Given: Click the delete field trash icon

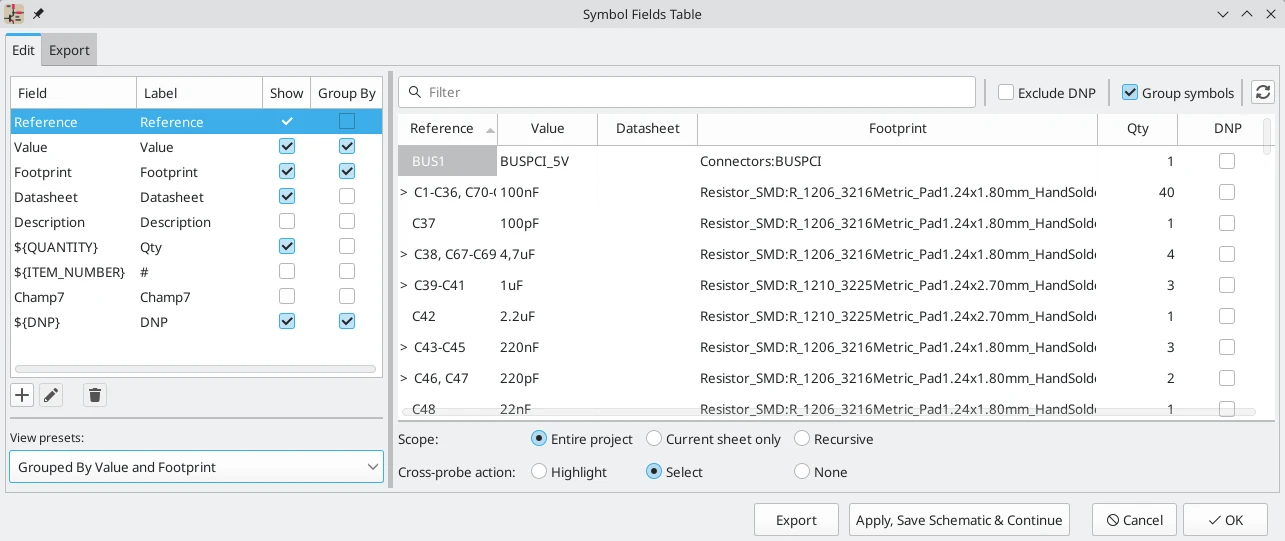Looking at the screenshot, I should click(x=94, y=395).
